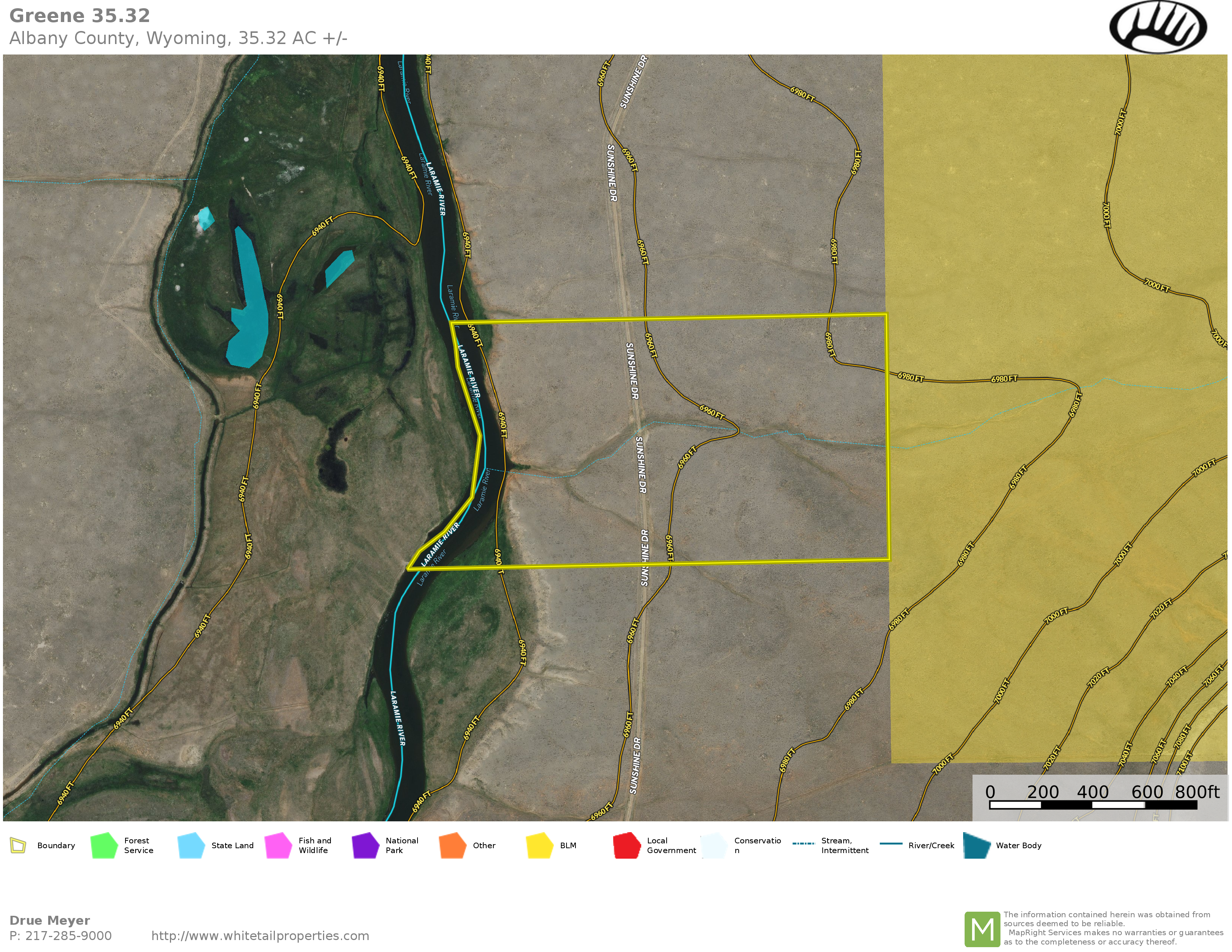Screen dimensions: 1232x952
Task: Click the Drue Meyer agent name
Action: pyautogui.click(x=50, y=920)
